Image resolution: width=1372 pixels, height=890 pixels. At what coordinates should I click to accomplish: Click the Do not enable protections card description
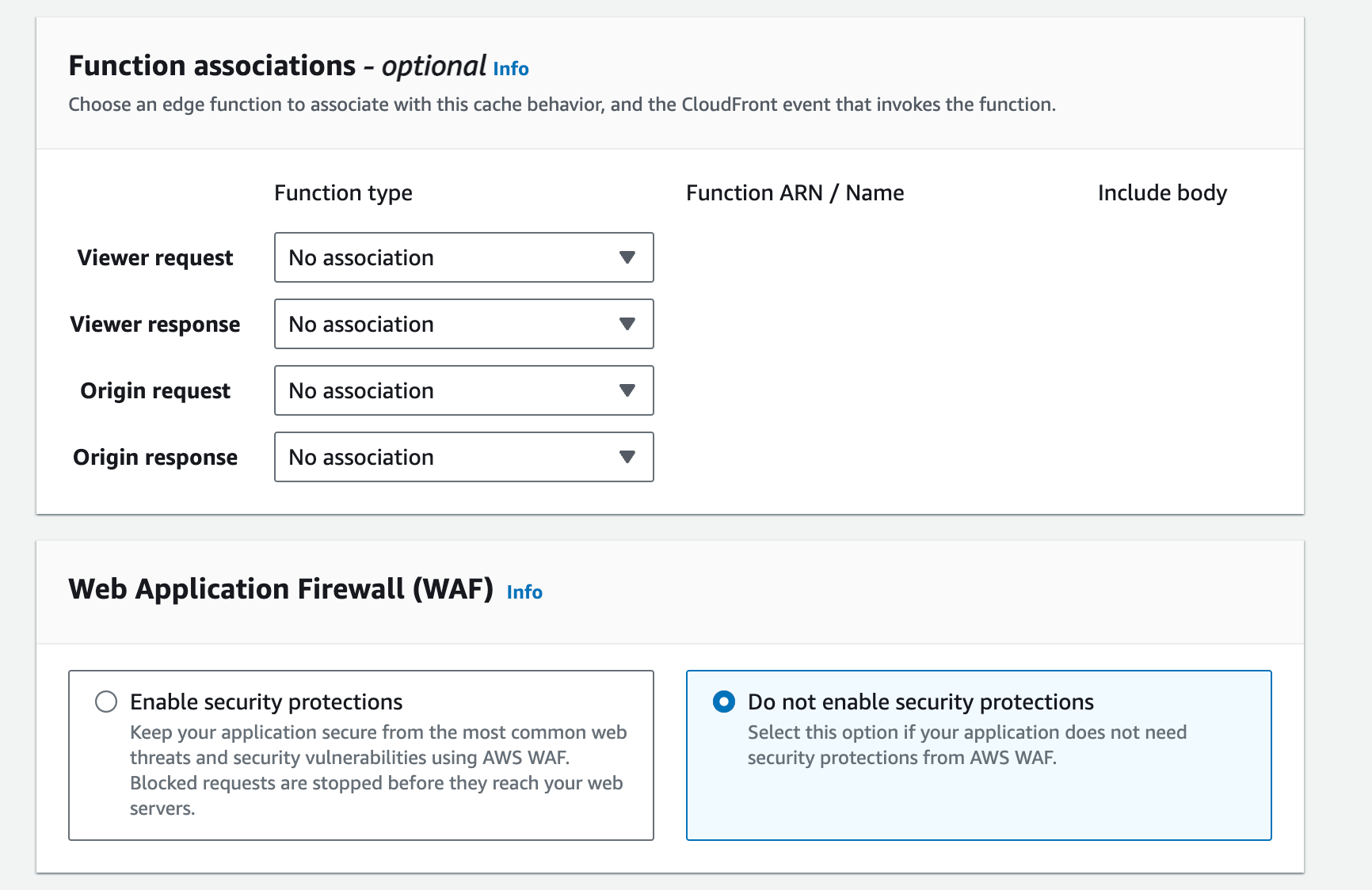pos(966,745)
